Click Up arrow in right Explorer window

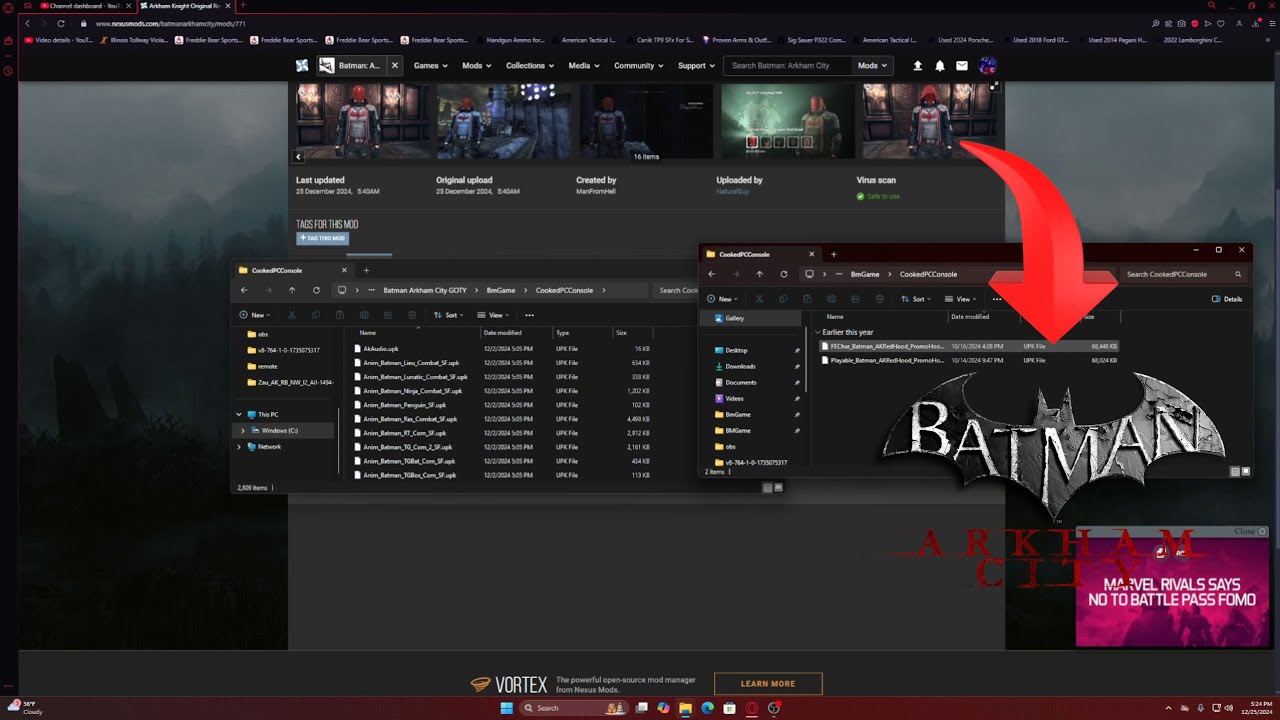pyautogui.click(x=760, y=274)
